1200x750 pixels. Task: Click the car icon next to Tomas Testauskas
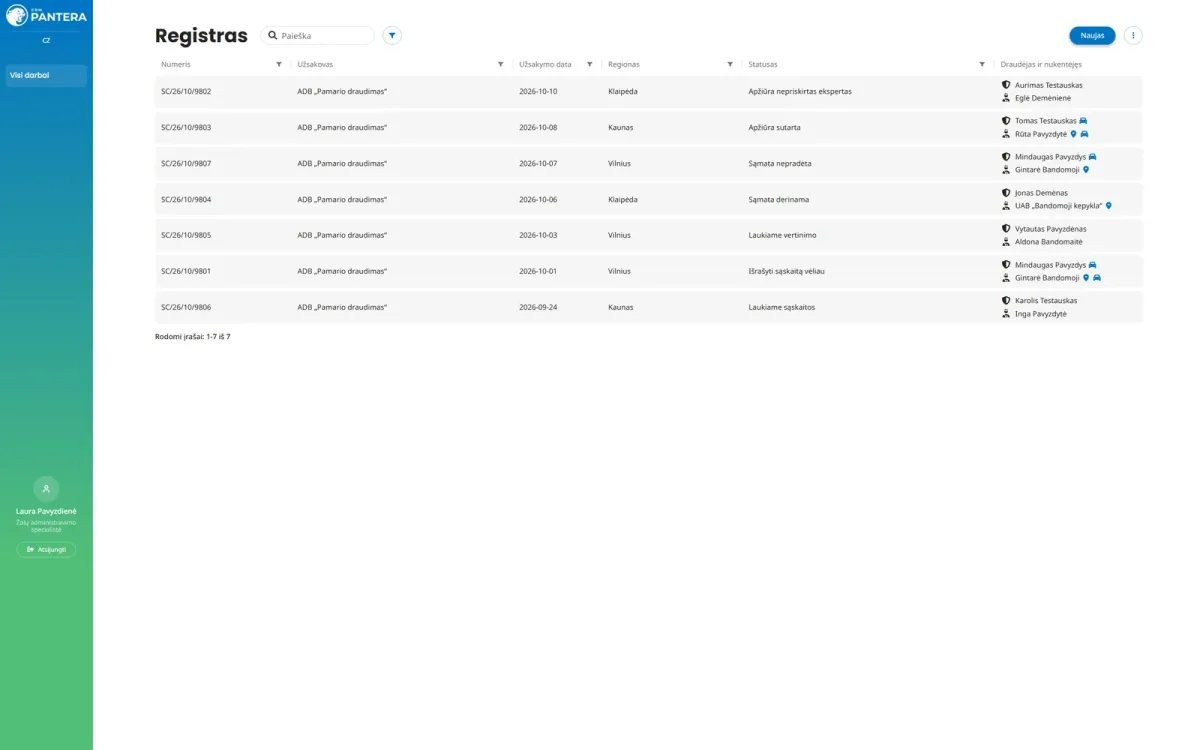pos(1083,121)
